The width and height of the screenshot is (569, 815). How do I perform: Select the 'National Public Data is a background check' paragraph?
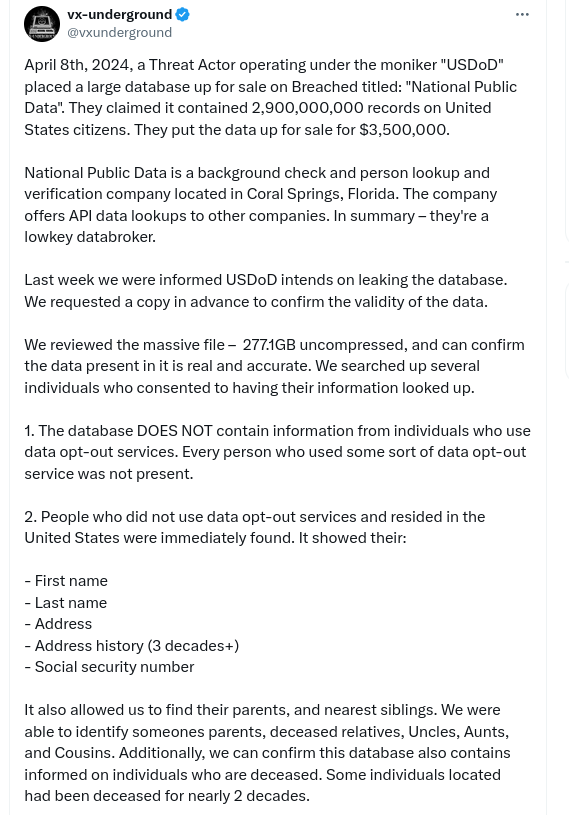(261, 205)
